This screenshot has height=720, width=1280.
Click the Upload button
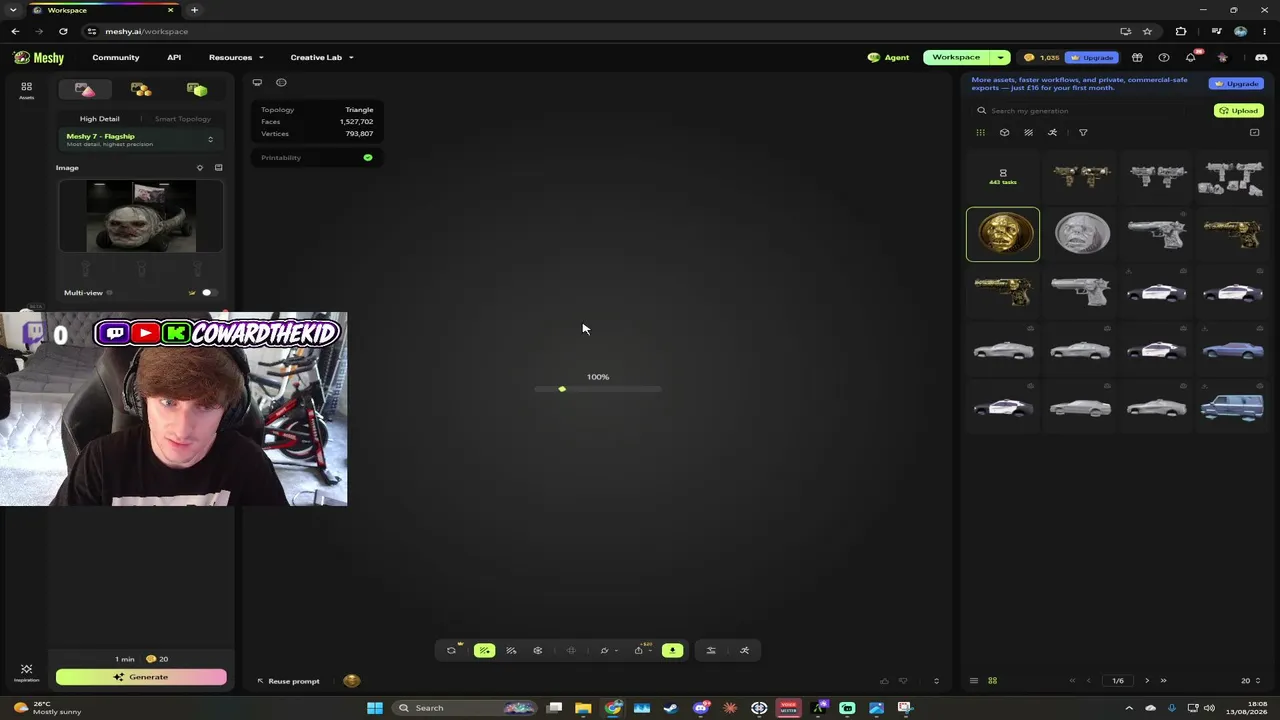tap(1239, 111)
